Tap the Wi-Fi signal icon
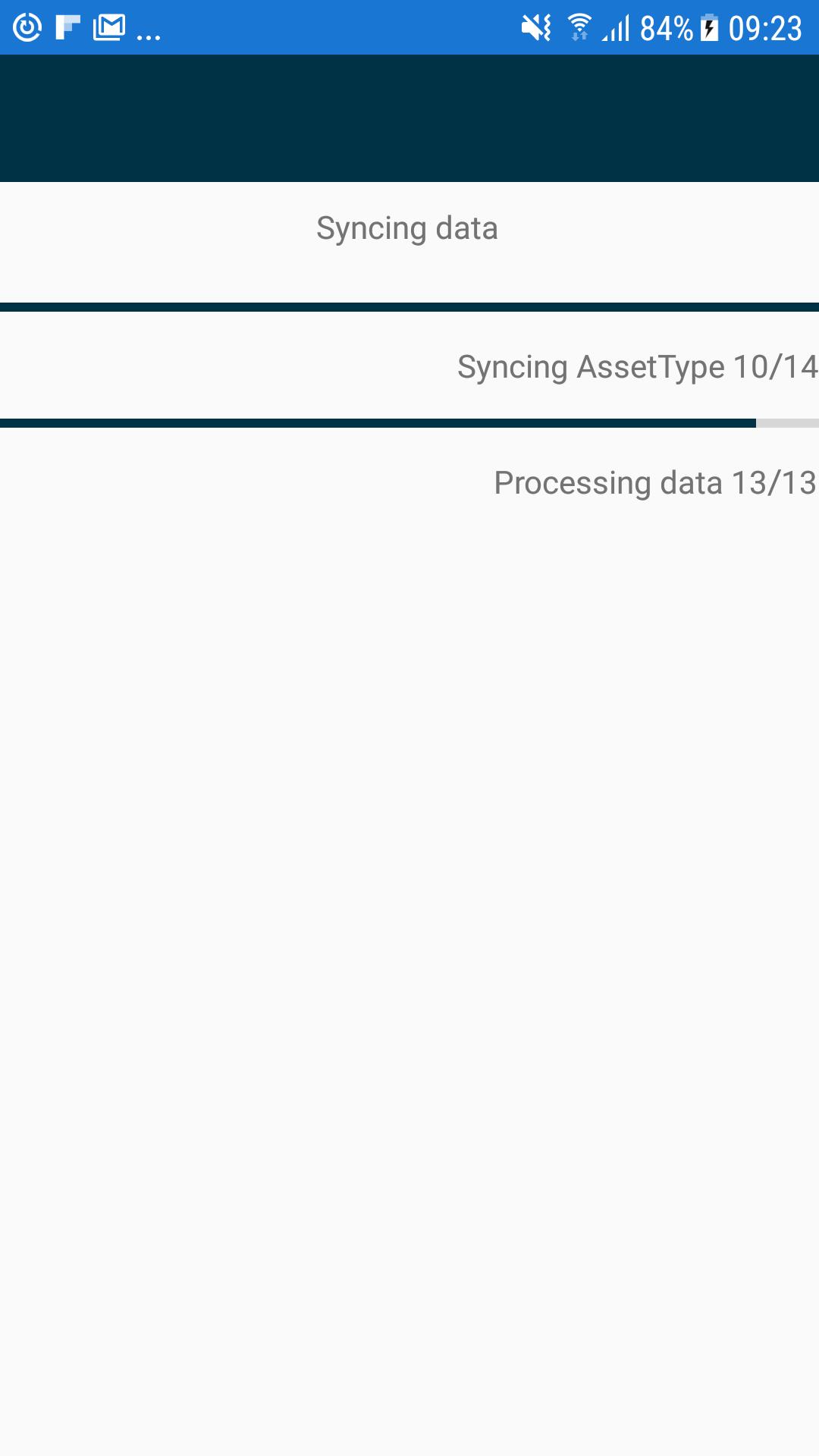The height and width of the screenshot is (1456, 819). pos(579,27)
